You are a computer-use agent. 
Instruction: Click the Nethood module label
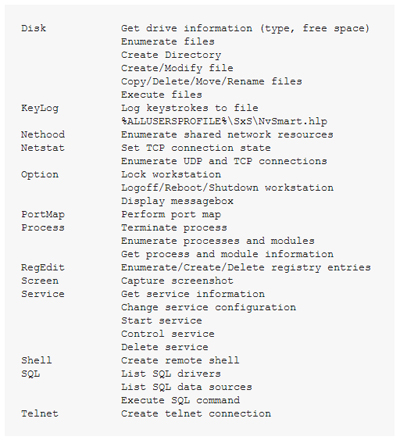click(43, 135)
